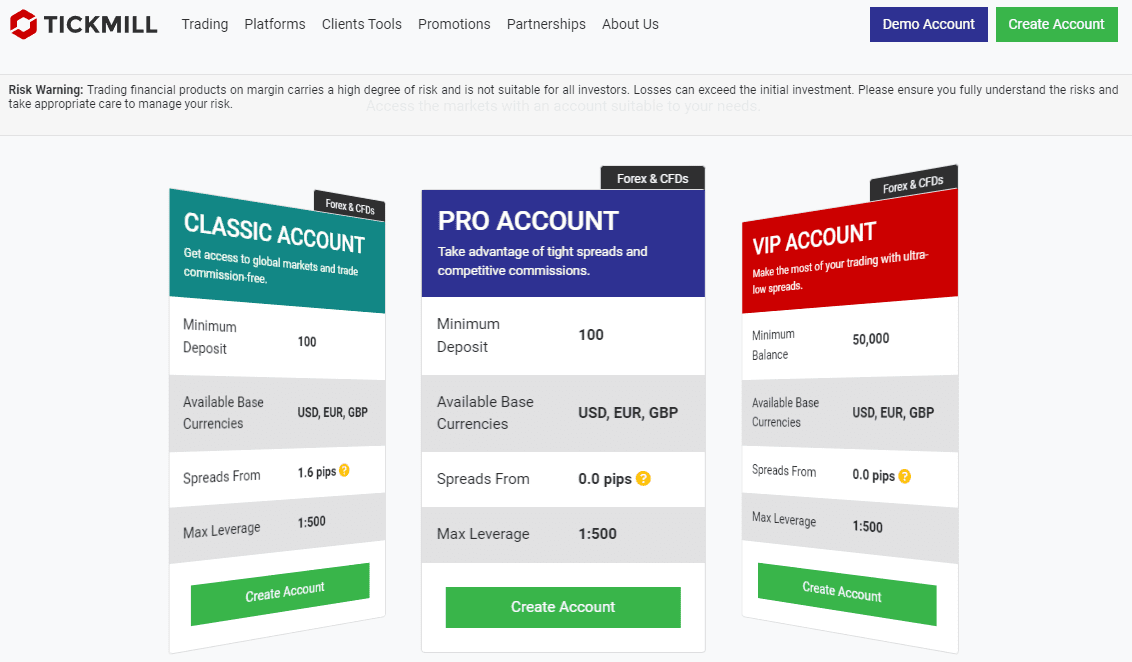The height and width of the screenshot is (662, 1132).
Task: Click the Forex & CFDs label on VIP Account
Action: tap(912, 183)
